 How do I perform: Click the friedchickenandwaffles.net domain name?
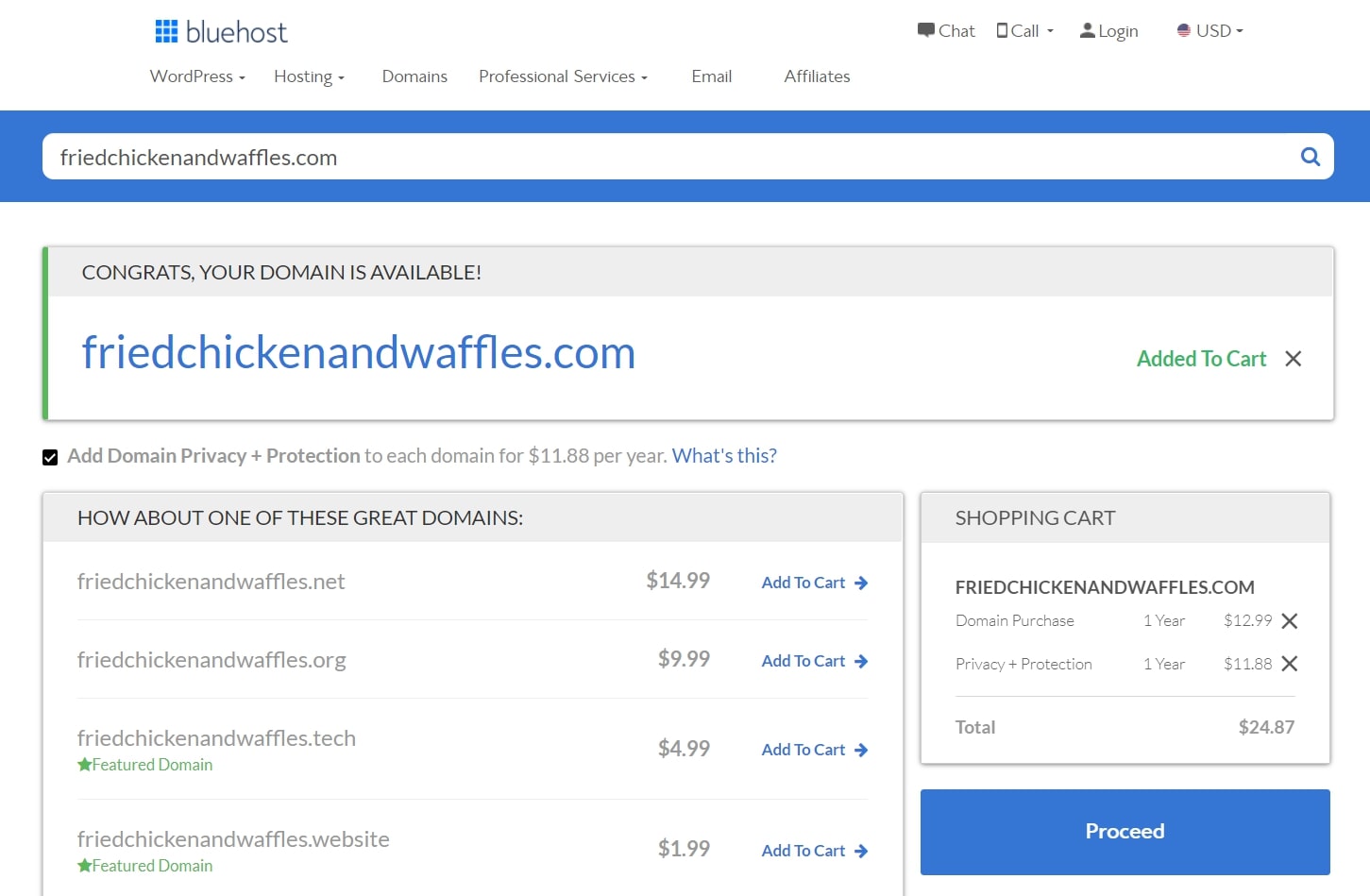point(211,582)
